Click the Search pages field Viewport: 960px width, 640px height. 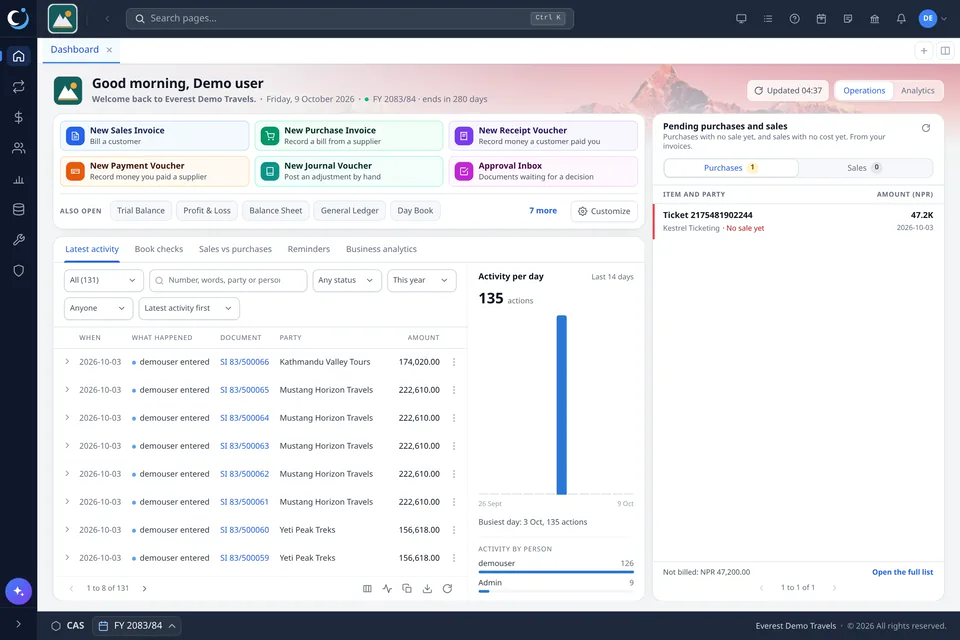coord(350,18)
